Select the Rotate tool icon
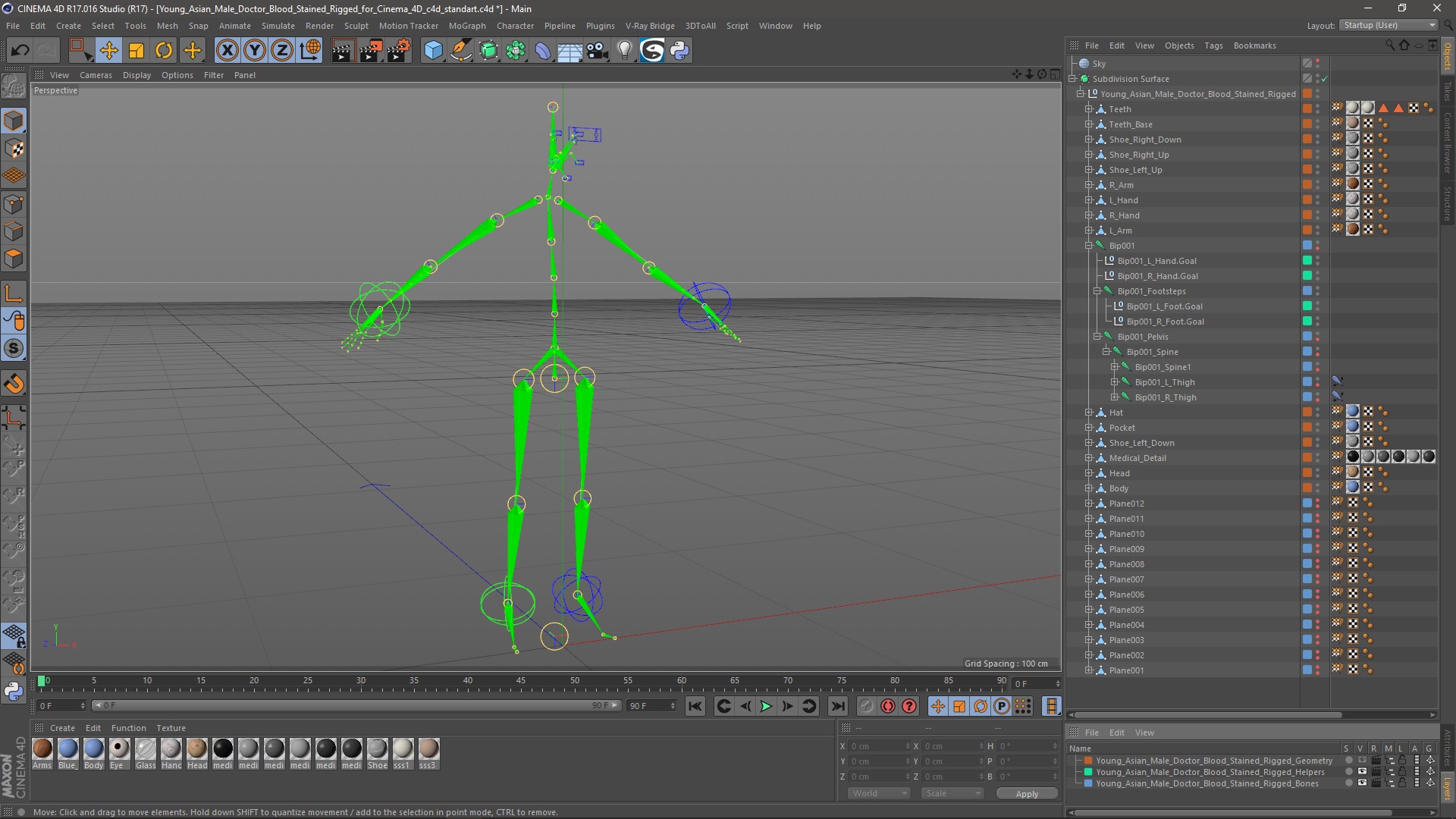 164,51
